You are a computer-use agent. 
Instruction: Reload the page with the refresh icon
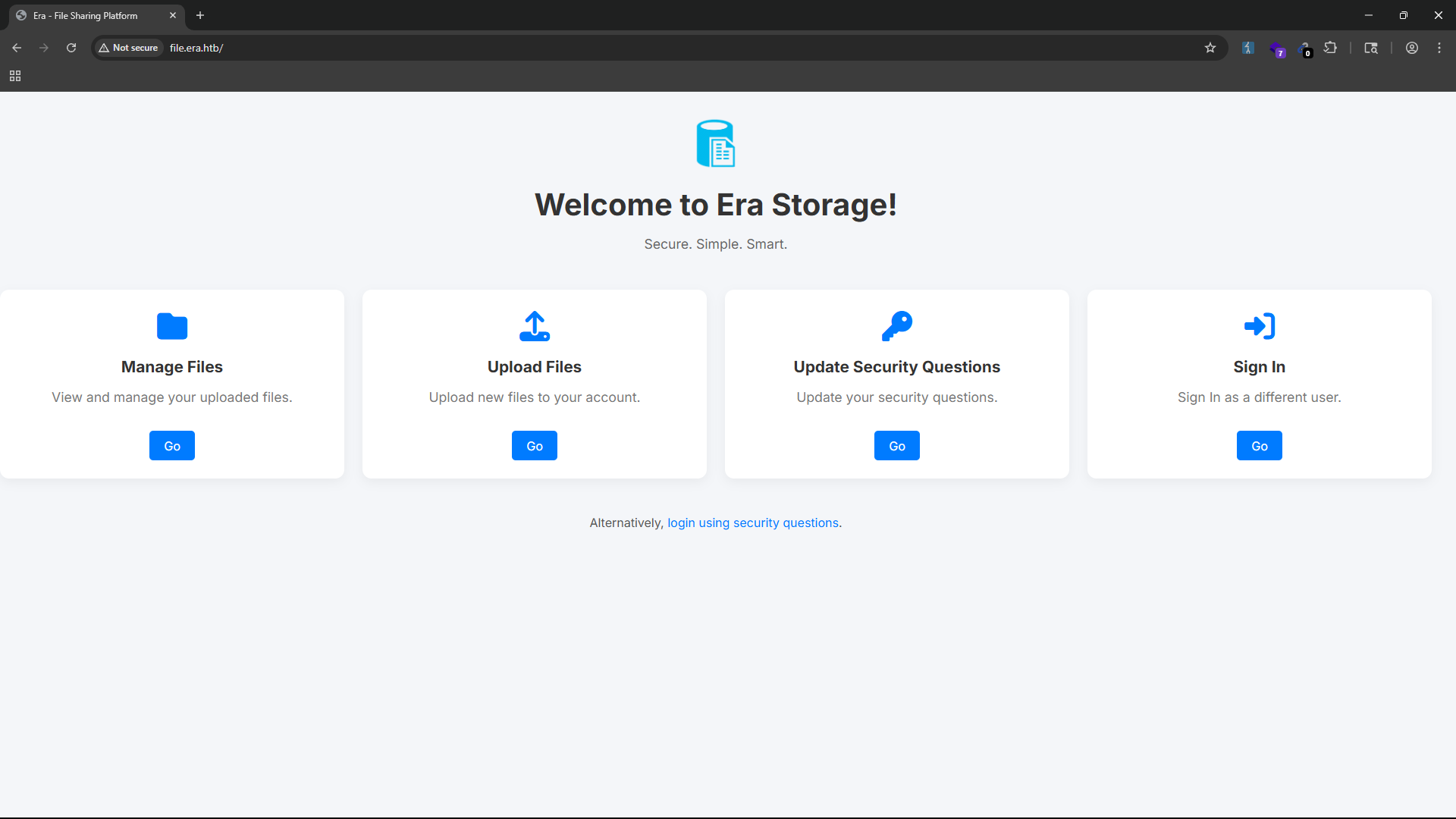tap(71, 48)
